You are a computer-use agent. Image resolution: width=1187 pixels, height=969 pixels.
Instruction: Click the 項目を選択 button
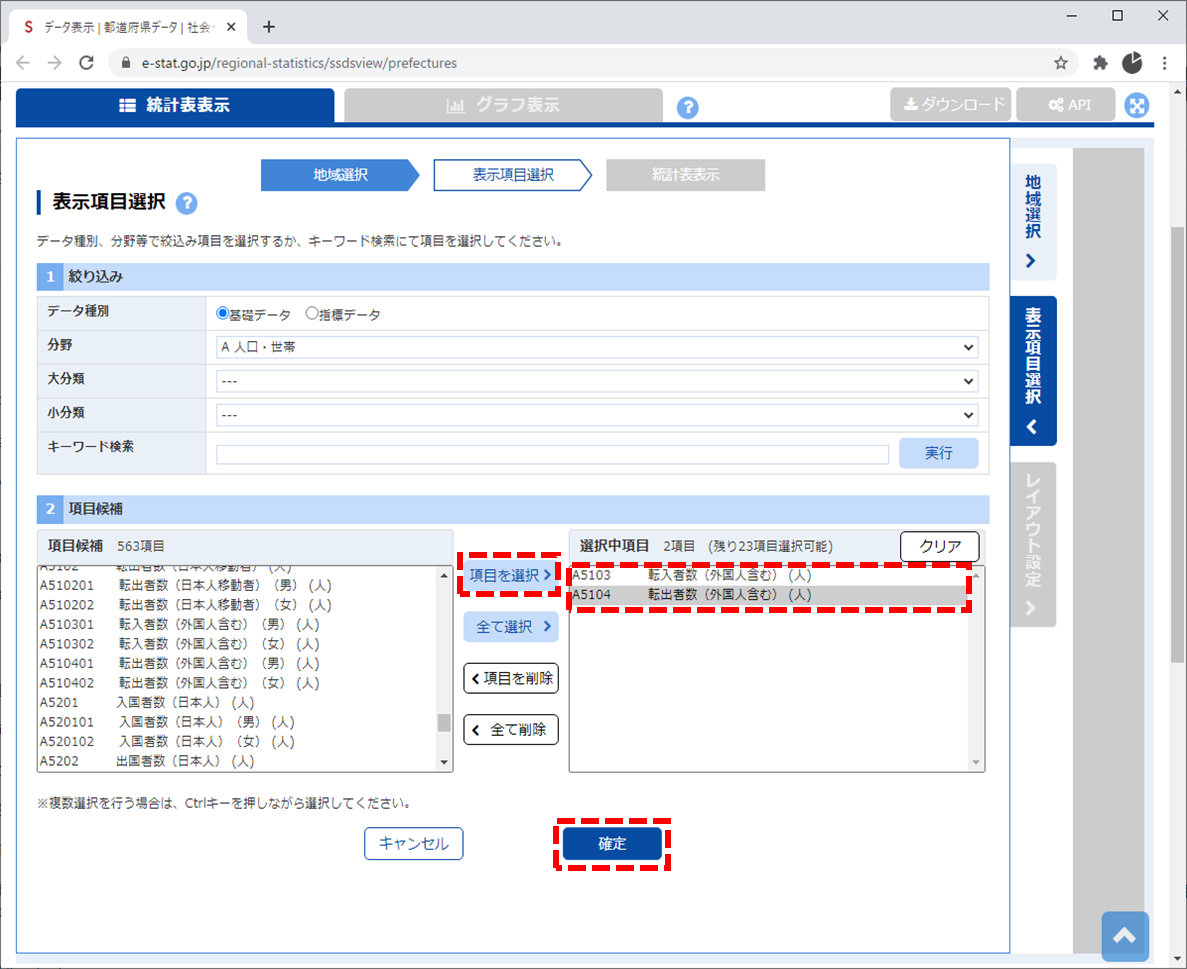point(510,575)
